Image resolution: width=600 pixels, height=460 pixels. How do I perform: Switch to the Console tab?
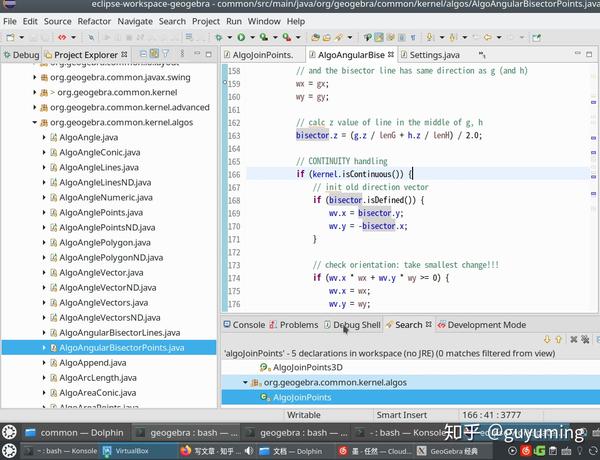pyautogui.click(x=245, y=325)
